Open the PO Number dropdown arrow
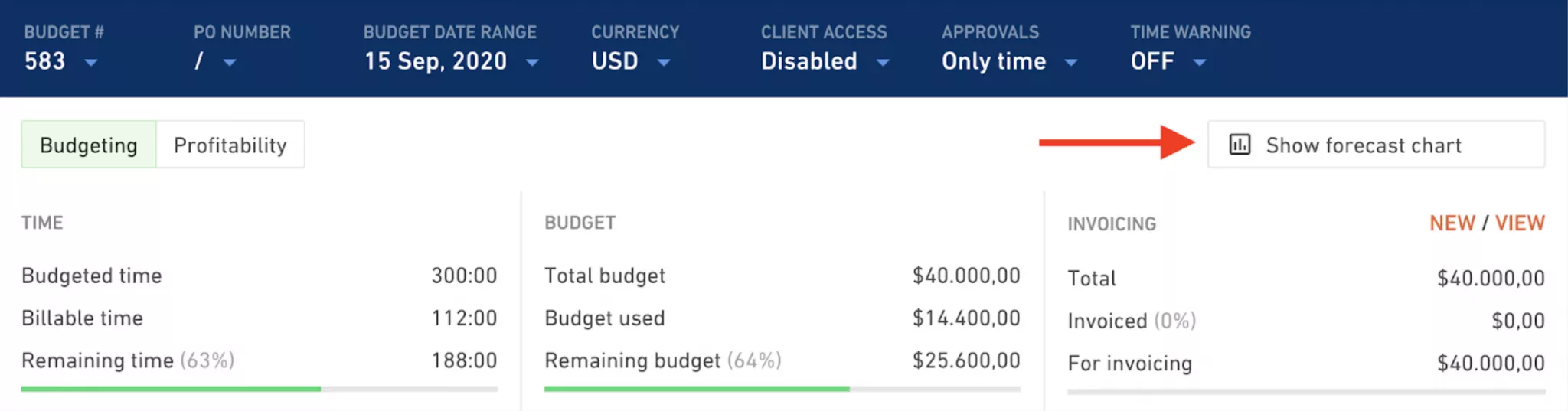The width and height of the screenshot is (1568, 411). click(229, 62)
